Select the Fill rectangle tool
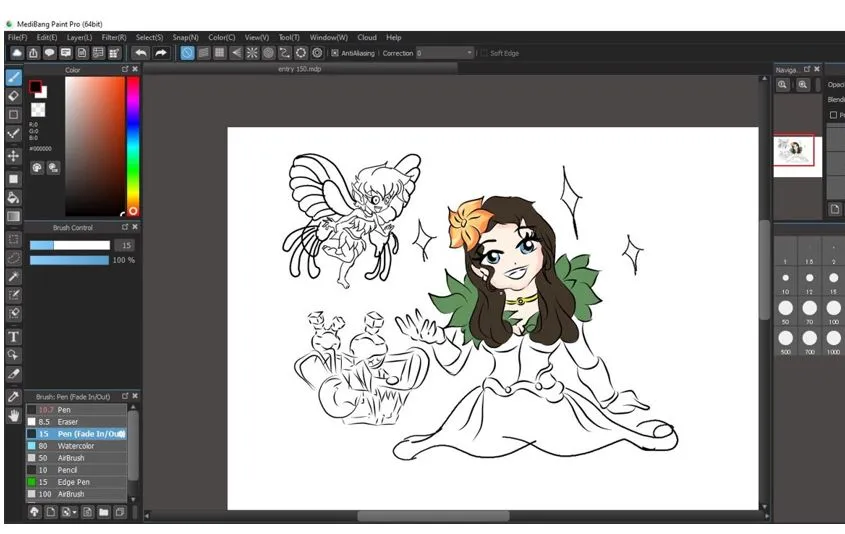The image size is (845, 534). (x=14, y=179)
